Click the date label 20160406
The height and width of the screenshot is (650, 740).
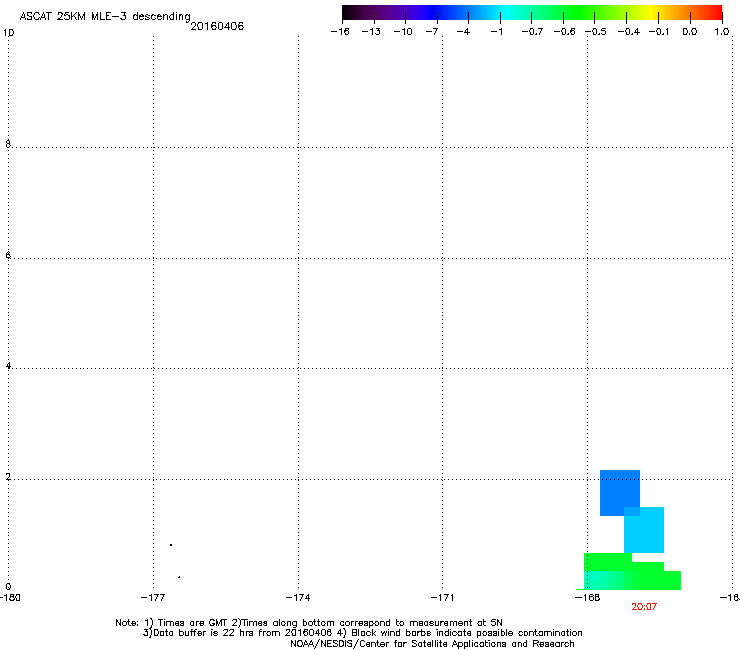pyautogui.click(x=217, y=26)
